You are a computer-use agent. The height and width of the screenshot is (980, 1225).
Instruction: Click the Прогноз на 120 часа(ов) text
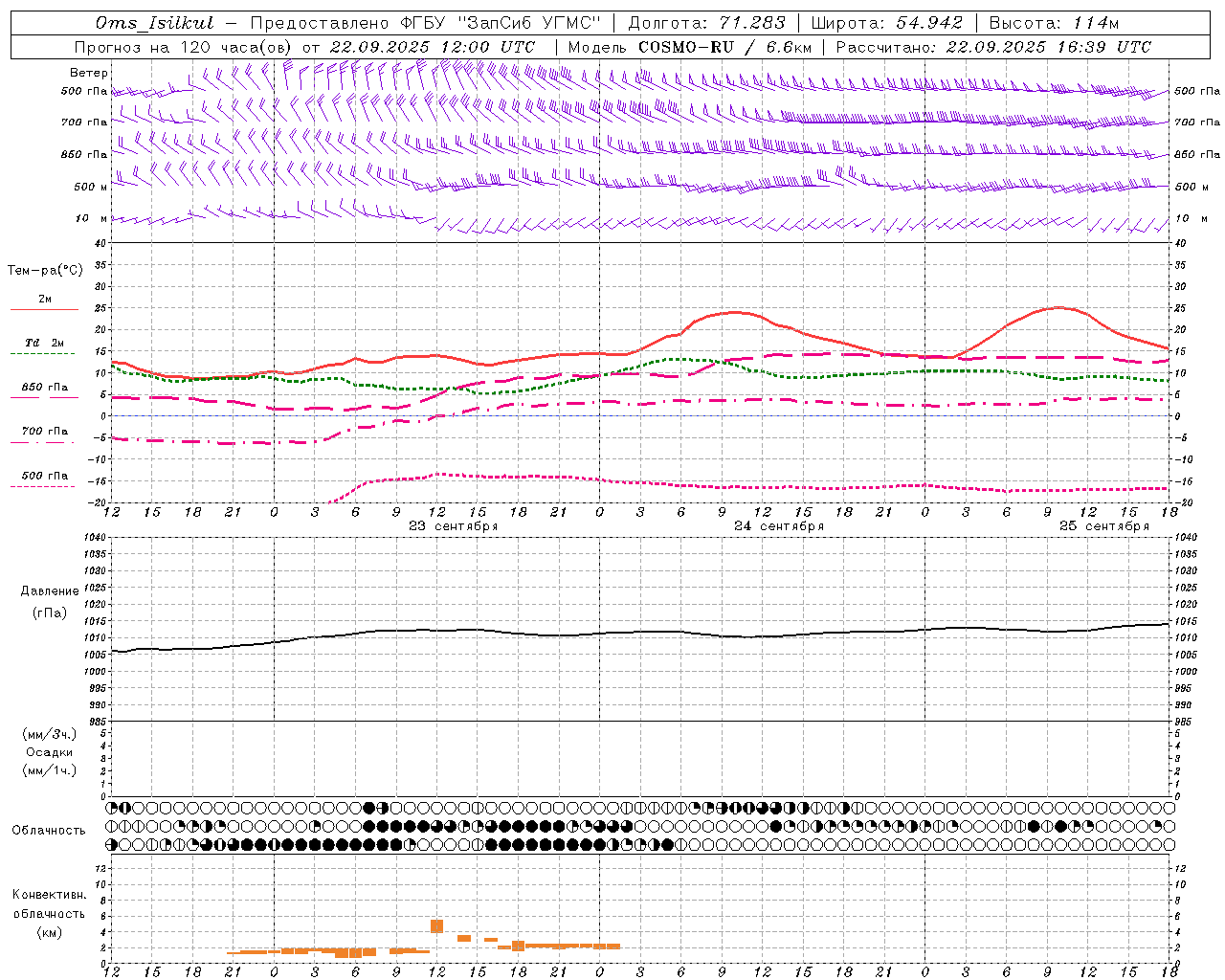point(184,47)
